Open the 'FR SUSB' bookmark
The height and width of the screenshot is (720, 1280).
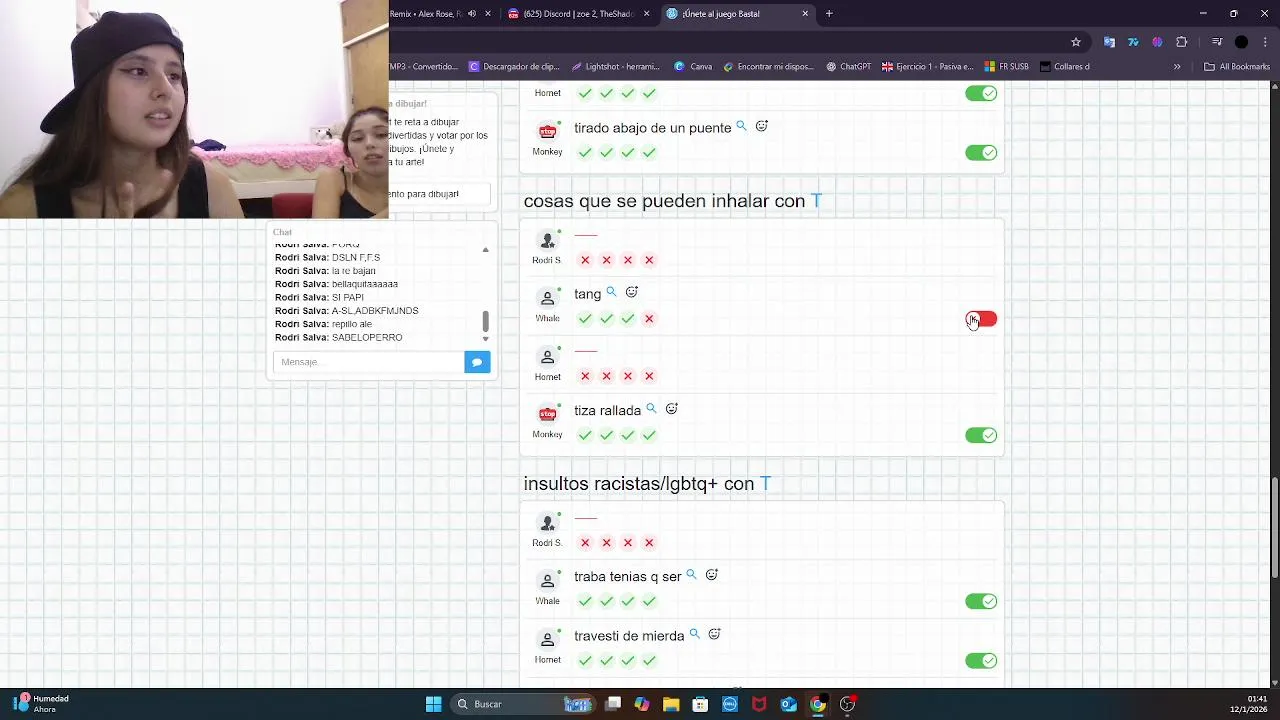click(1007, 67)
